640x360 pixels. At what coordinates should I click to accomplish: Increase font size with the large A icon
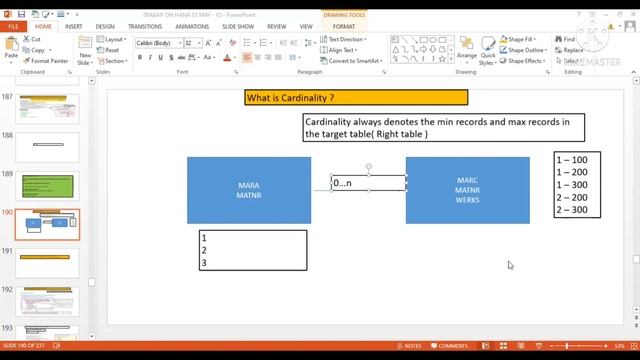pyautogui.click(x=208, y=43)
